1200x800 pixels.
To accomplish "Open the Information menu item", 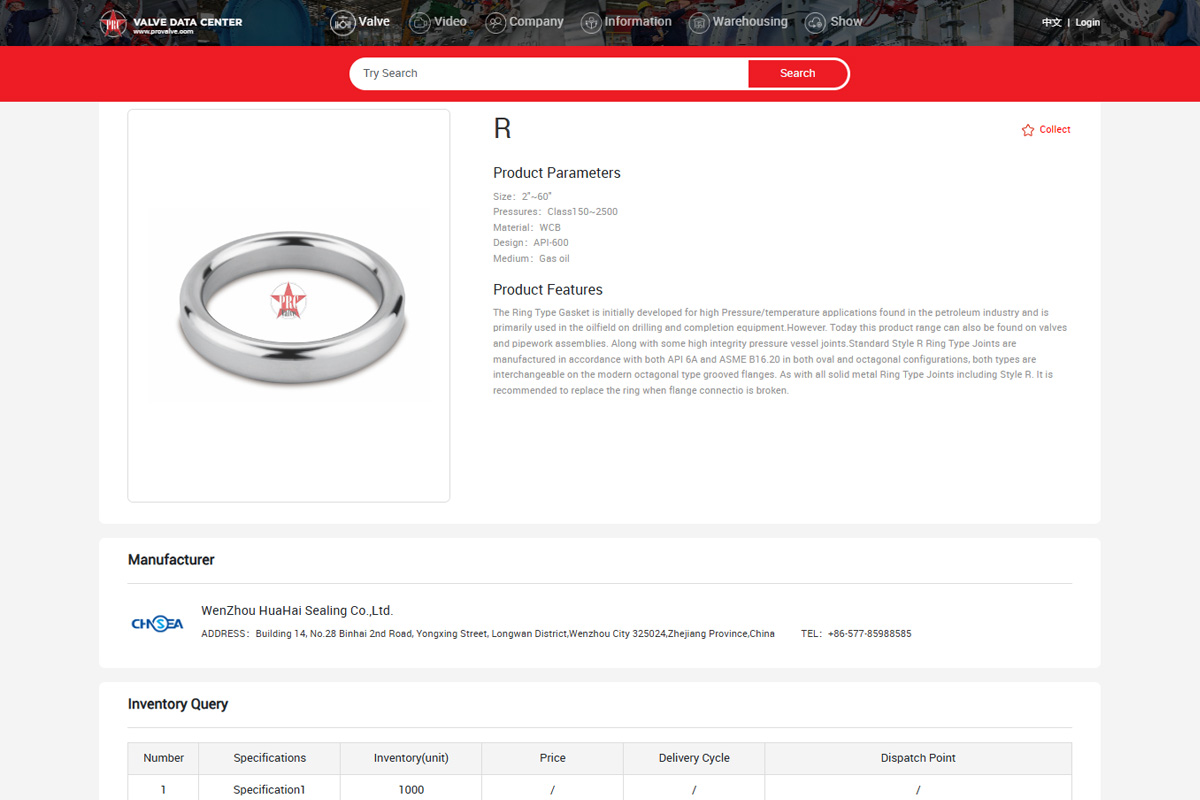I will (638, 21).
